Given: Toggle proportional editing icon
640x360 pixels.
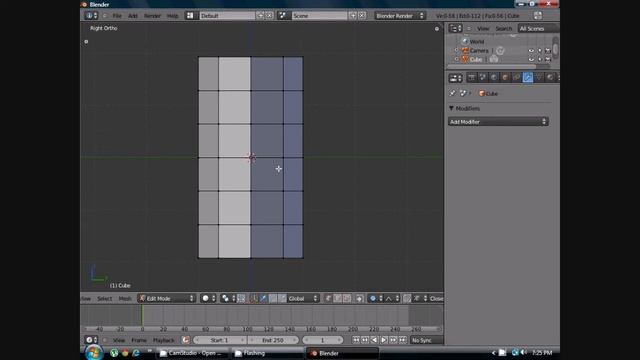Looking at the screenshot, I should 375,299.
